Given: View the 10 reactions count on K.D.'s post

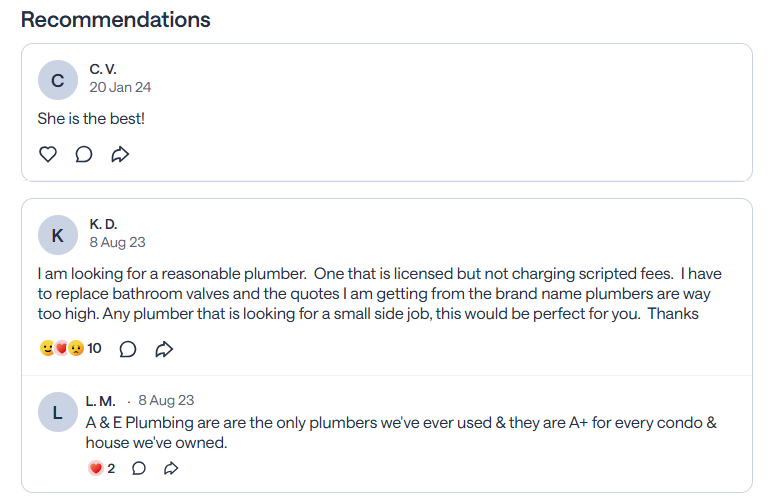Looking at the screenshot, I should tap(95, 349).
